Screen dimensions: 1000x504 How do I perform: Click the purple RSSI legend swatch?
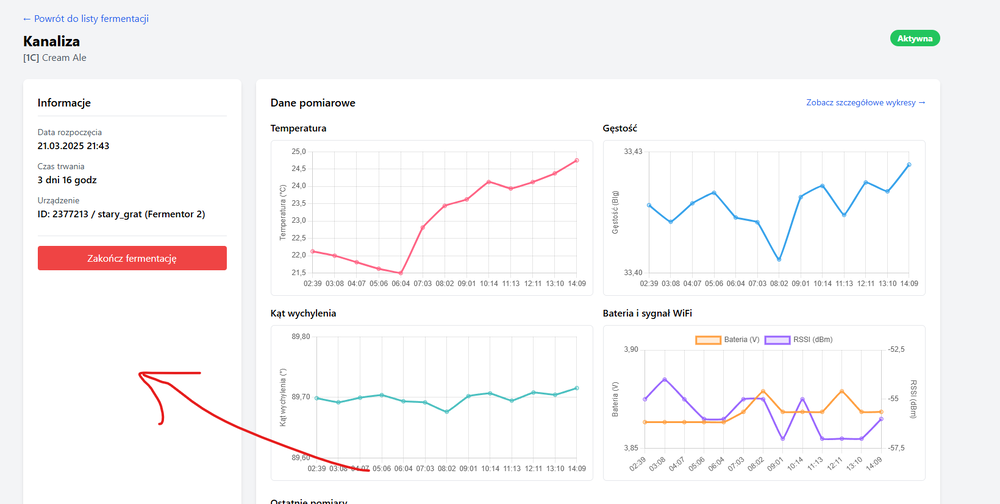pos(777,340)
